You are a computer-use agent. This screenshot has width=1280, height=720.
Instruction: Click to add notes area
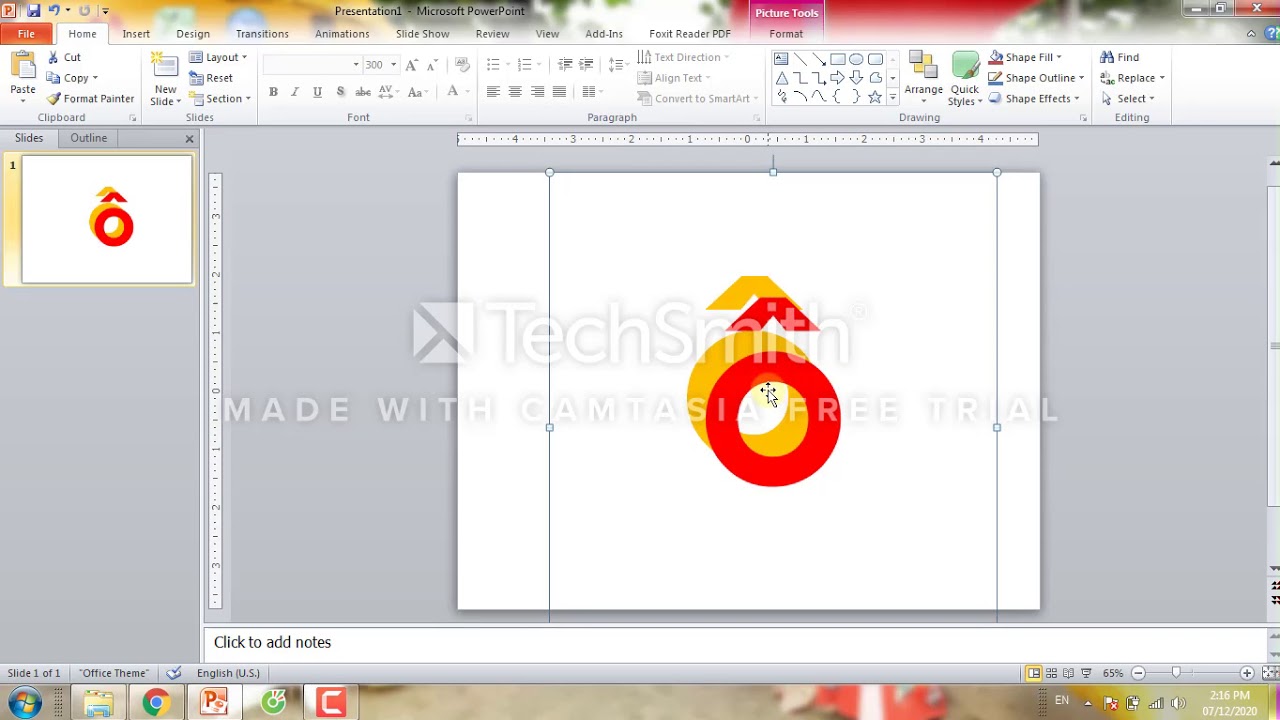click(735, 642)
